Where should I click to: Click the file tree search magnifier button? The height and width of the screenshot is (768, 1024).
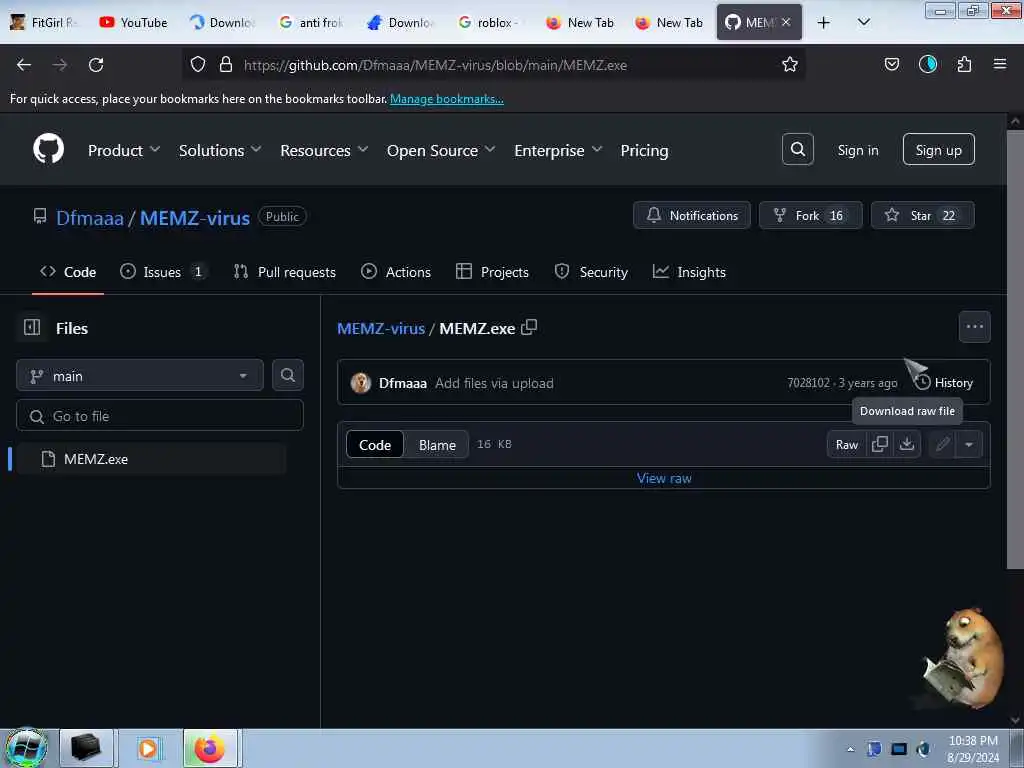tap(287, 375)
